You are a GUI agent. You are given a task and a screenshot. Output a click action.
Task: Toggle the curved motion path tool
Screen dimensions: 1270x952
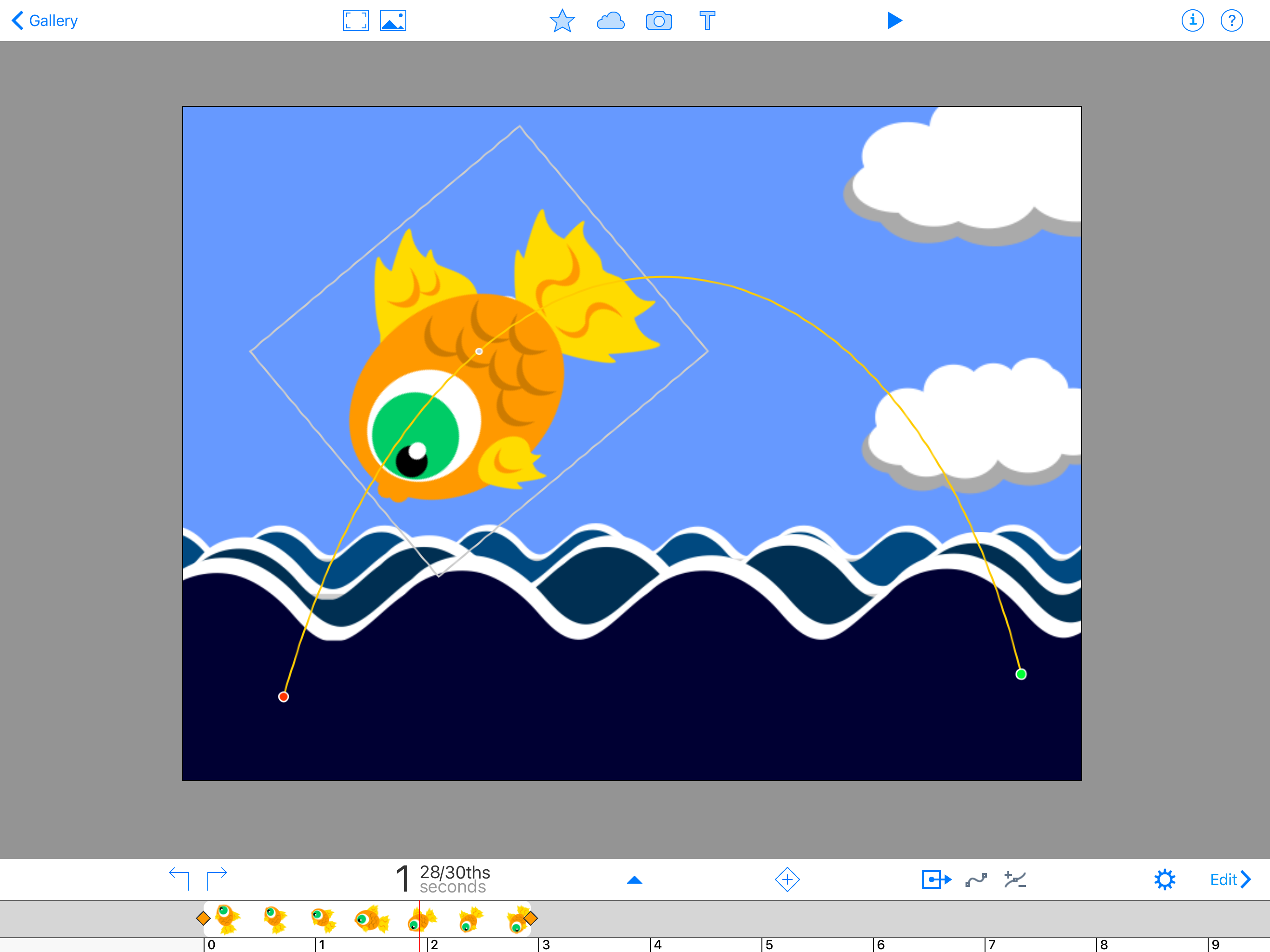click(975, 879)
